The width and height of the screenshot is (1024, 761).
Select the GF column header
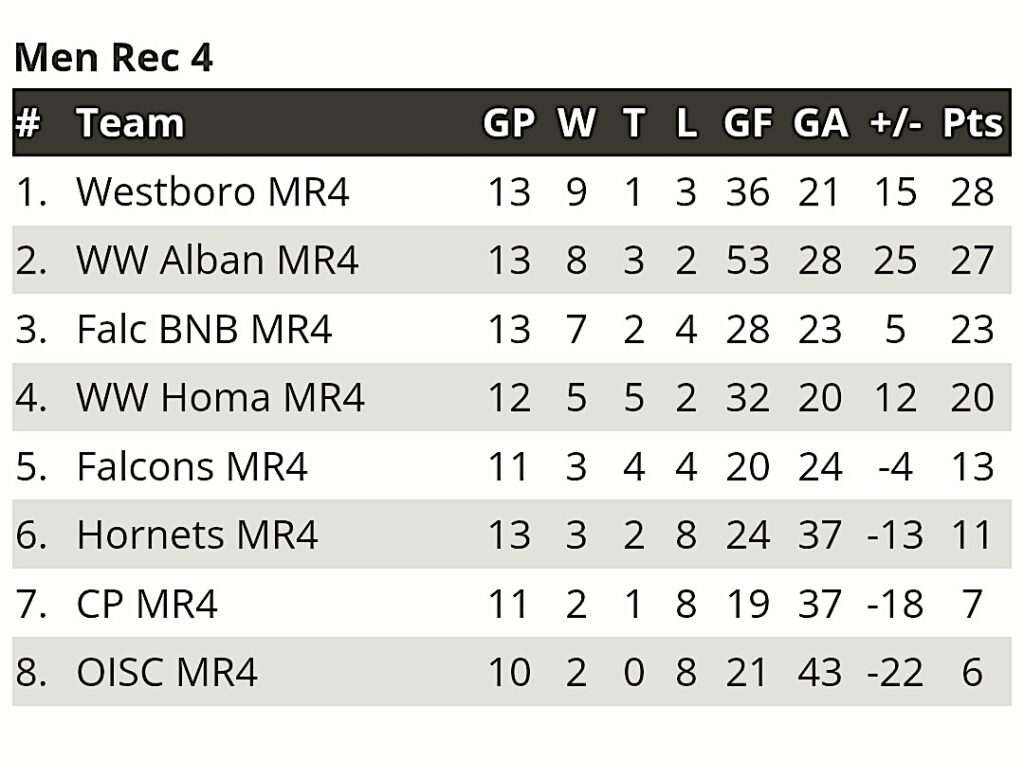[748, 123]
